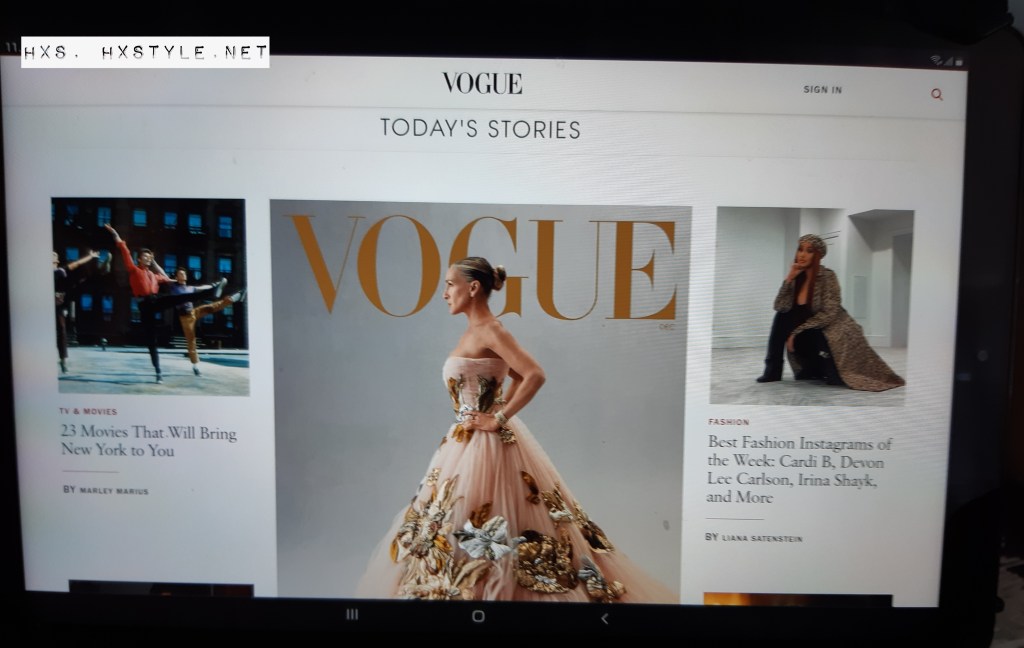Click the leopard coat photo thumbnail
Screen dimensions: 1024x648
point(811,305)
